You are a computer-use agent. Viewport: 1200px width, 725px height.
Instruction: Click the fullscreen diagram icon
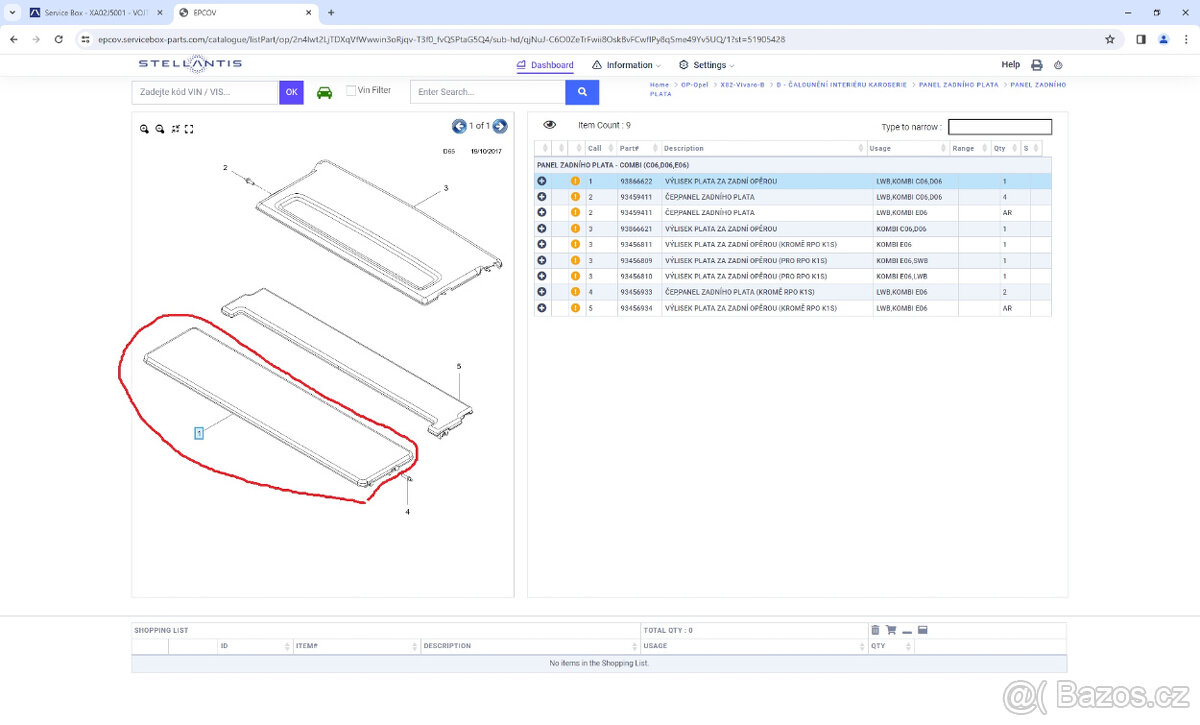tap(189, 129)
